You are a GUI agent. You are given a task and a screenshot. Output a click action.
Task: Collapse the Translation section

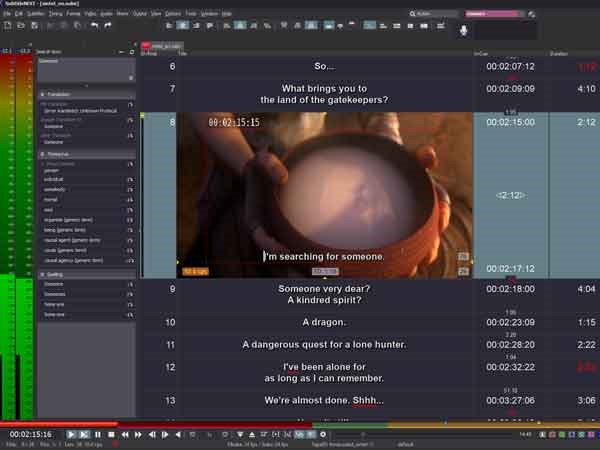point(42,94)
